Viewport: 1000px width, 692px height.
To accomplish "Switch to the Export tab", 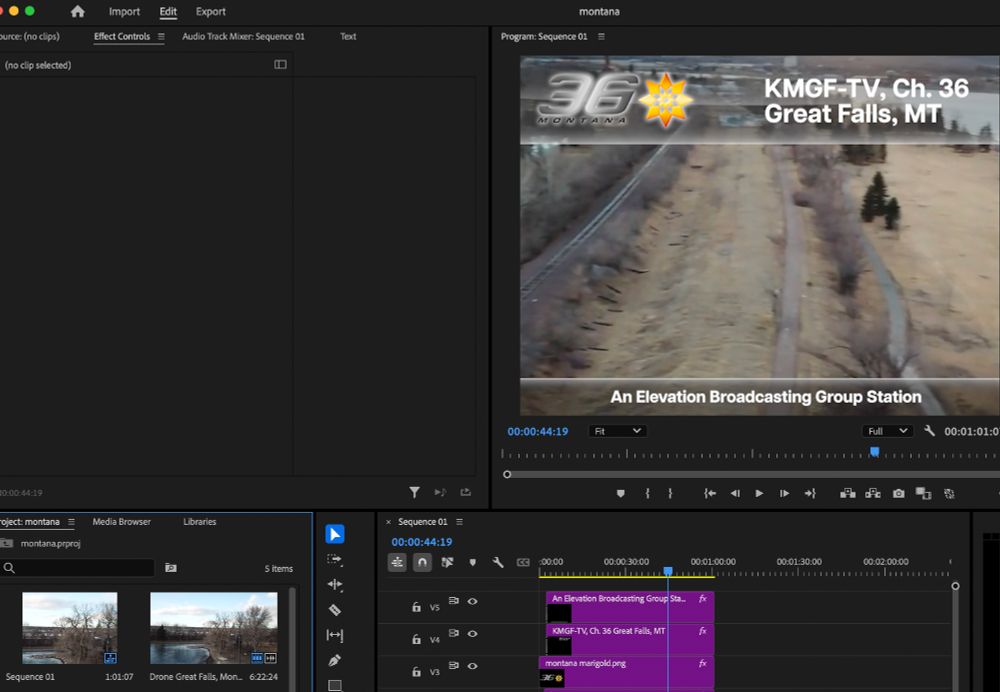I will (210, 12).
